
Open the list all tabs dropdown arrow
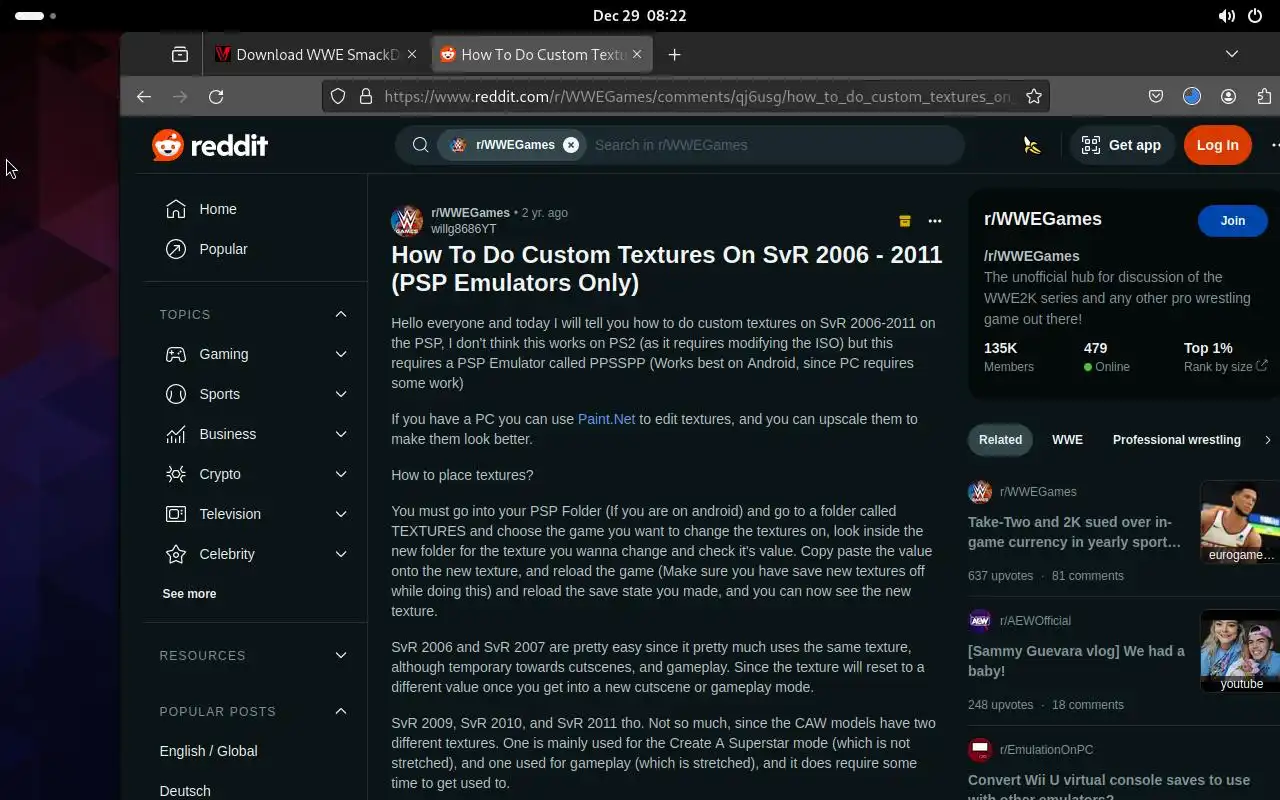(1232, 54)
